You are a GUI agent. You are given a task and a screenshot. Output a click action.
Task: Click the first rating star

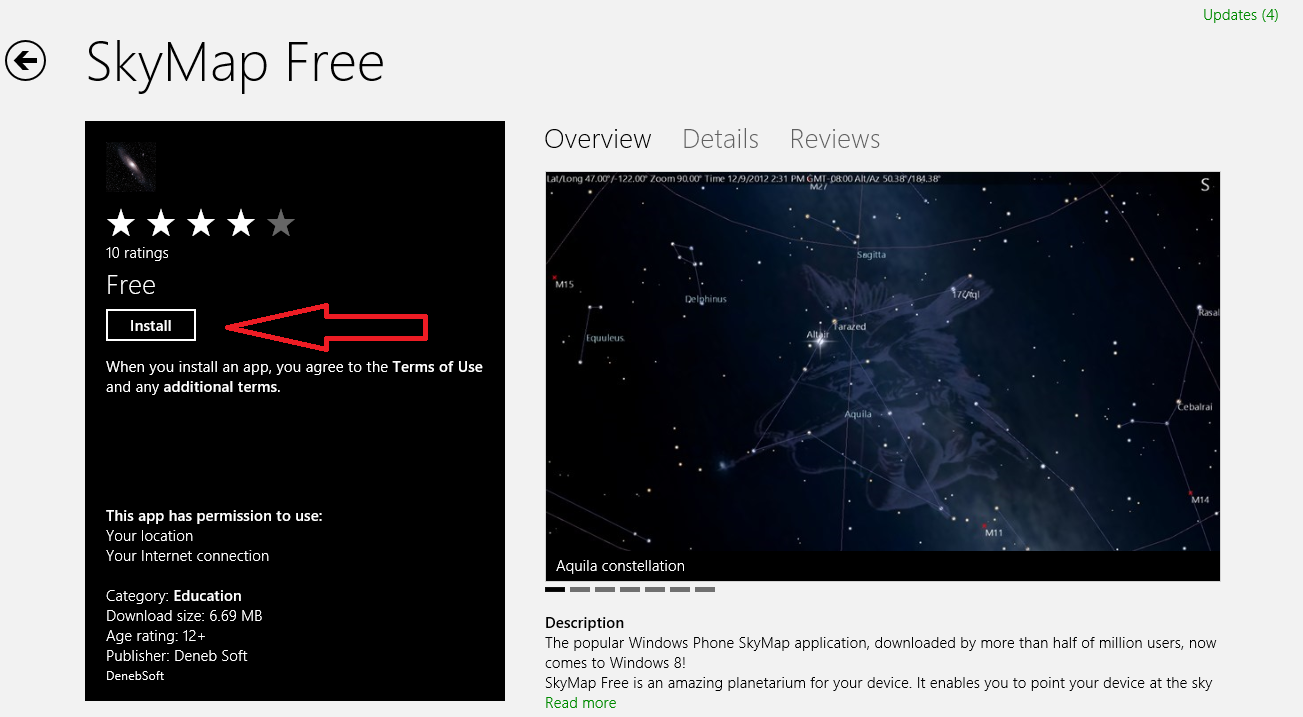point(121,223)
